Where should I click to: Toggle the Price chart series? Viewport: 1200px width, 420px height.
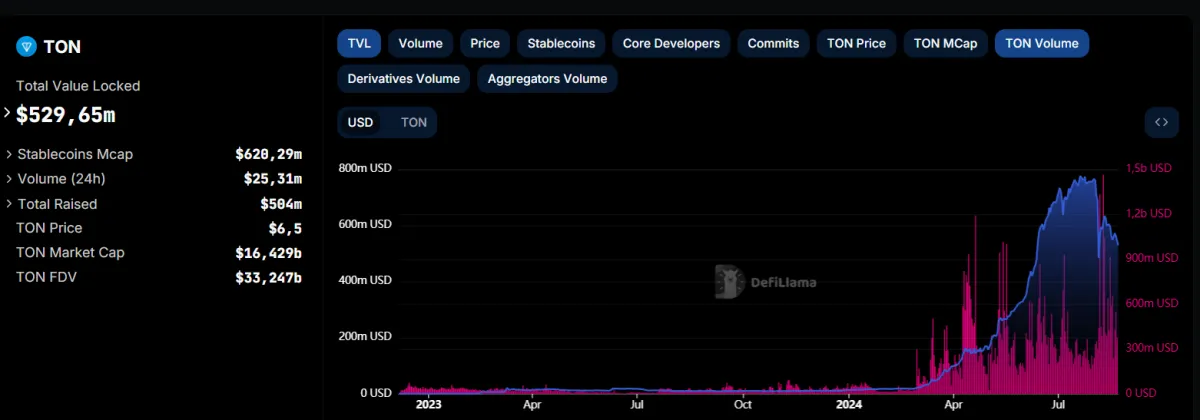485,43
